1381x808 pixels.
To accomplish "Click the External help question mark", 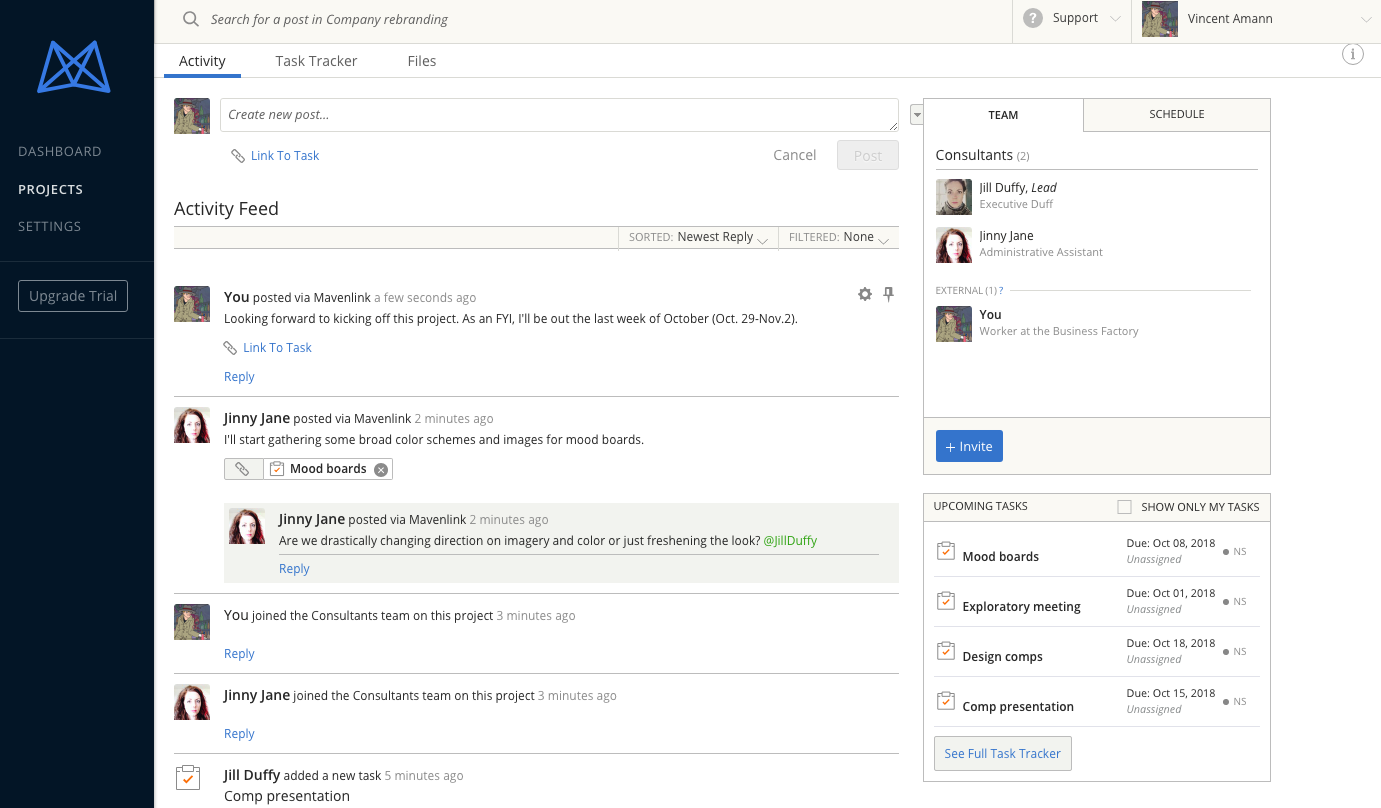I will coord(1000,290).
